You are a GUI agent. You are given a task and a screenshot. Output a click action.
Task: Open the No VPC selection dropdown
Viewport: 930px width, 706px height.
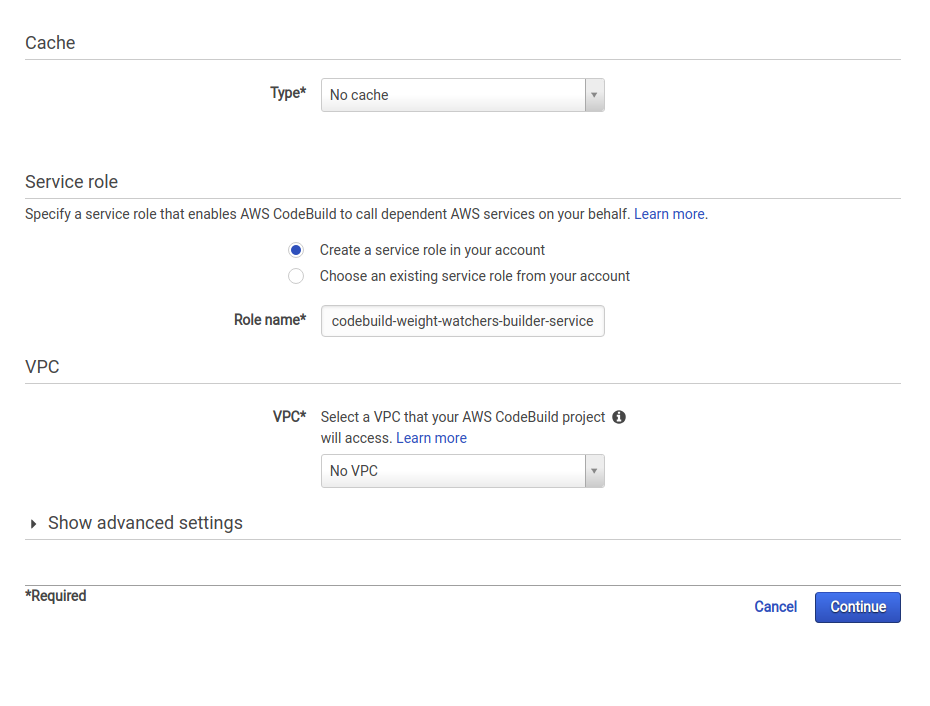463,471
